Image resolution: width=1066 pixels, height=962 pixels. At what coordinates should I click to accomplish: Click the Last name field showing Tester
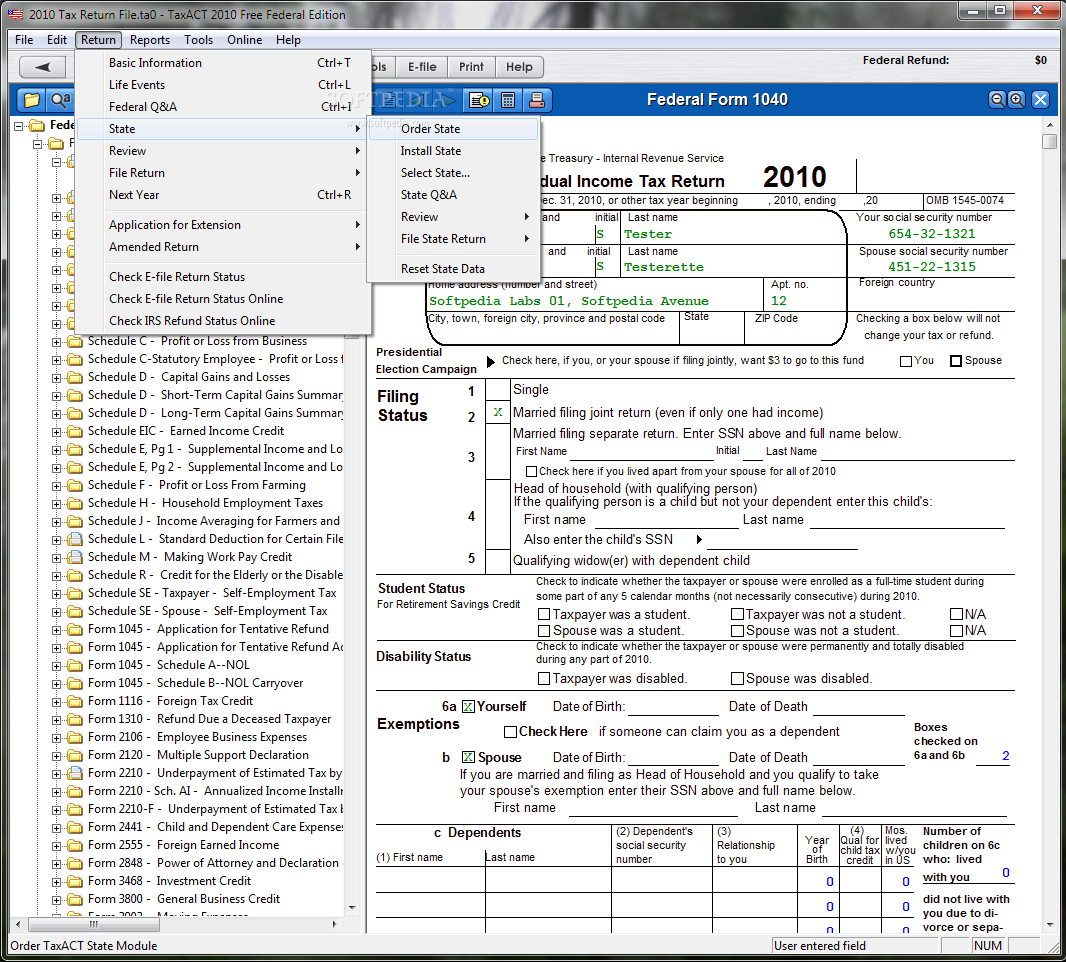pos(733,235)
